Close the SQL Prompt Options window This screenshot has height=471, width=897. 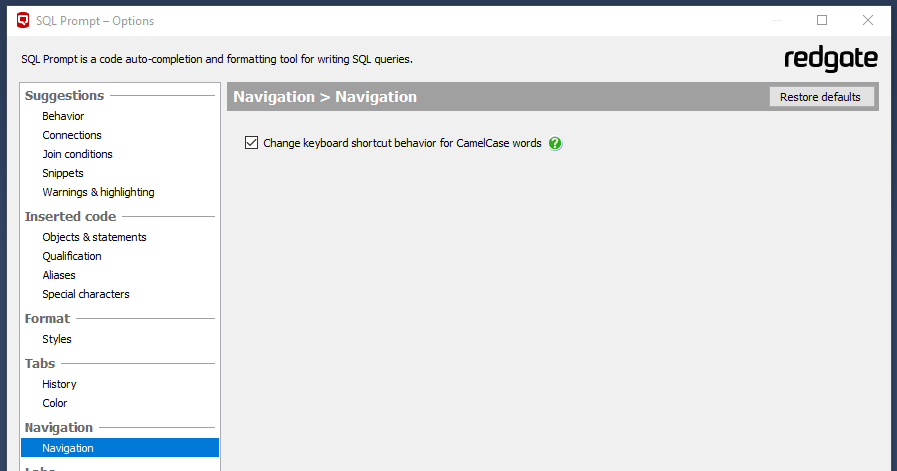[867, 20]
